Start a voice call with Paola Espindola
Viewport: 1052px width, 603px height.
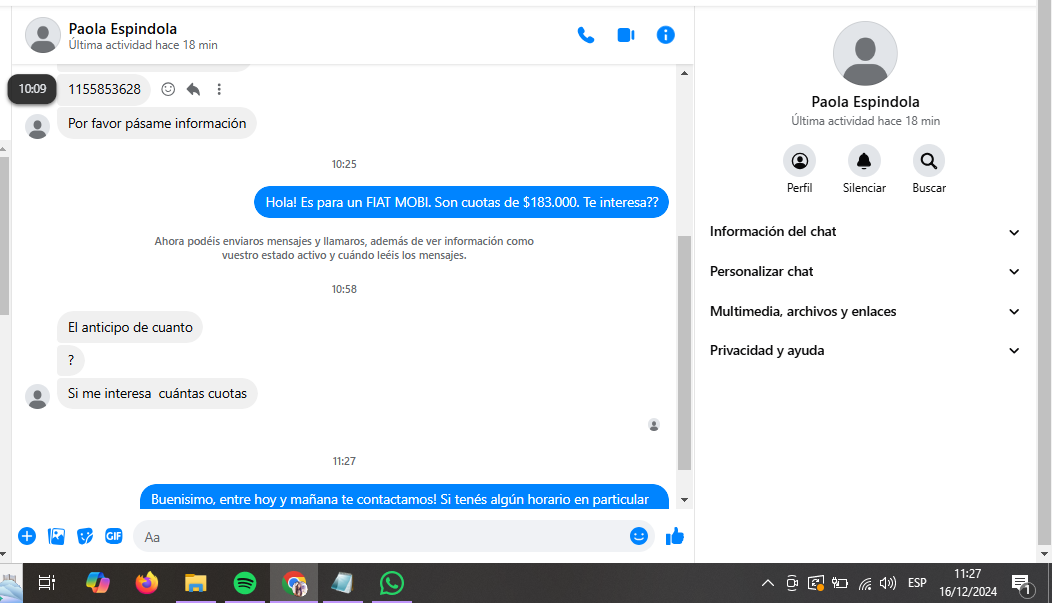pos(586,35)
